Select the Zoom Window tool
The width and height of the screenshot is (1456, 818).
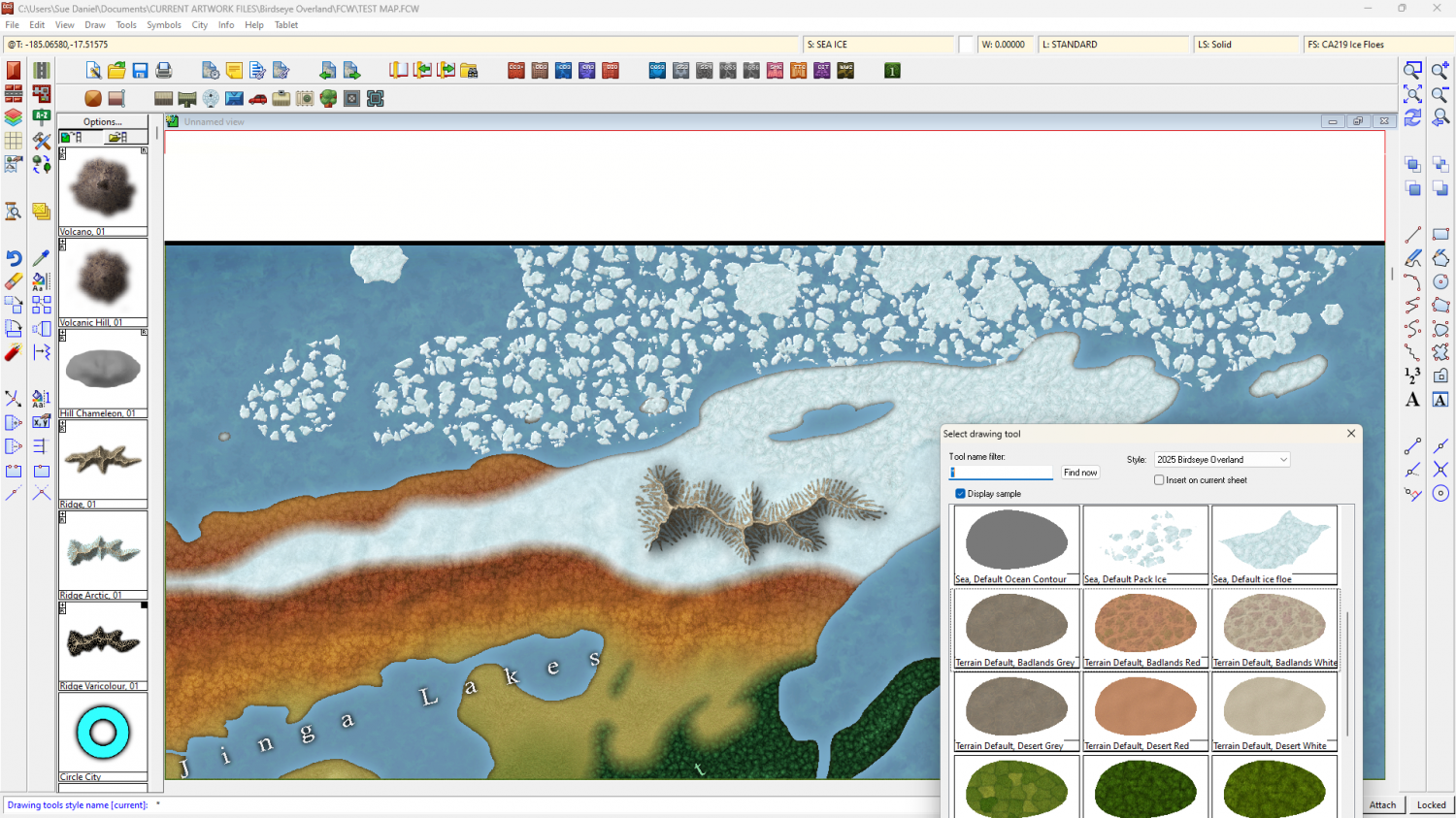(x=1412, y=70)
